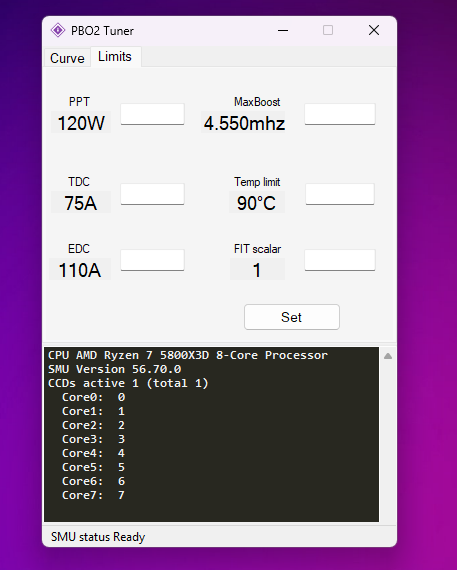
Task: Click the 110A EDC readout
Action: pos(80,270)
